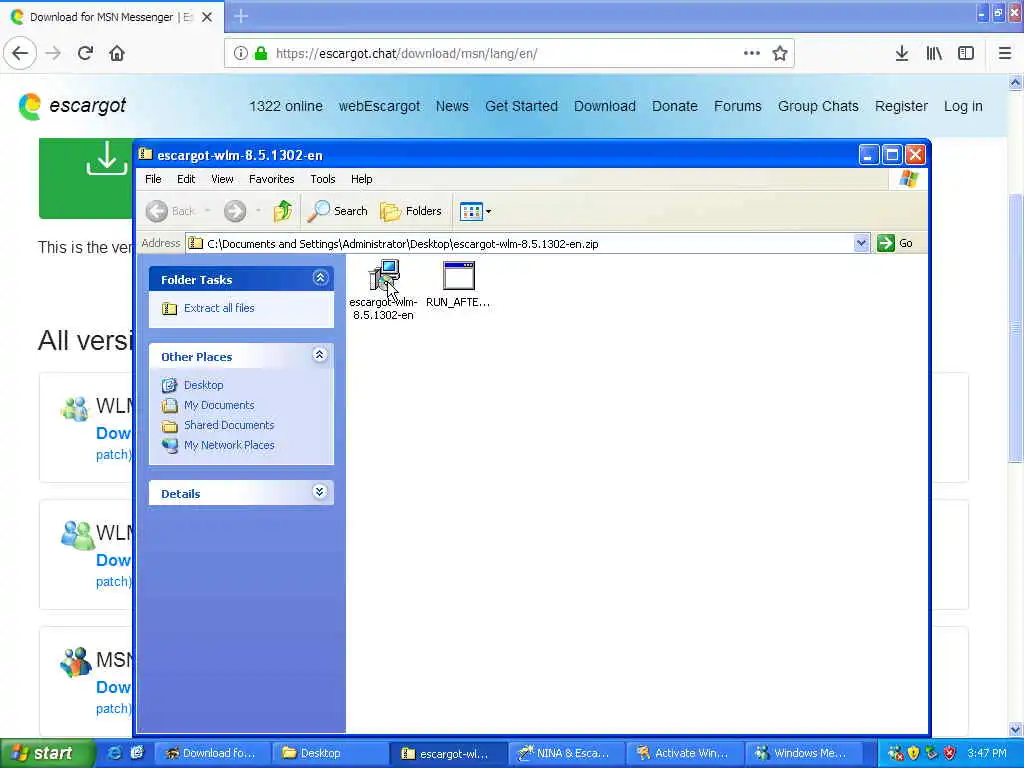Click Register link
The height and width of the screenshot is (768, 1024).
[x=901, y=106]
